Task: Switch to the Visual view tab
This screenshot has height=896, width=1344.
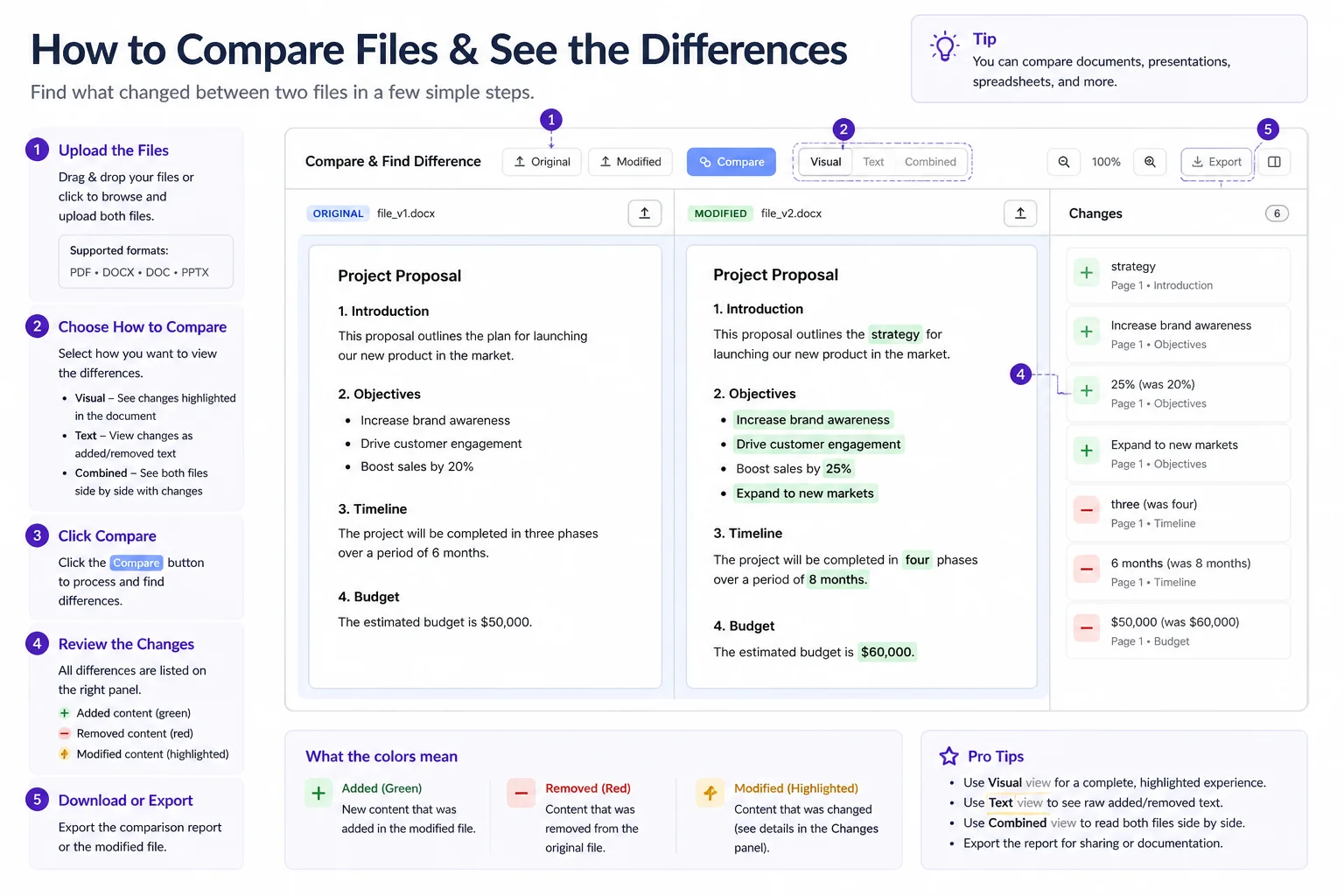Action: coord(825,162)
